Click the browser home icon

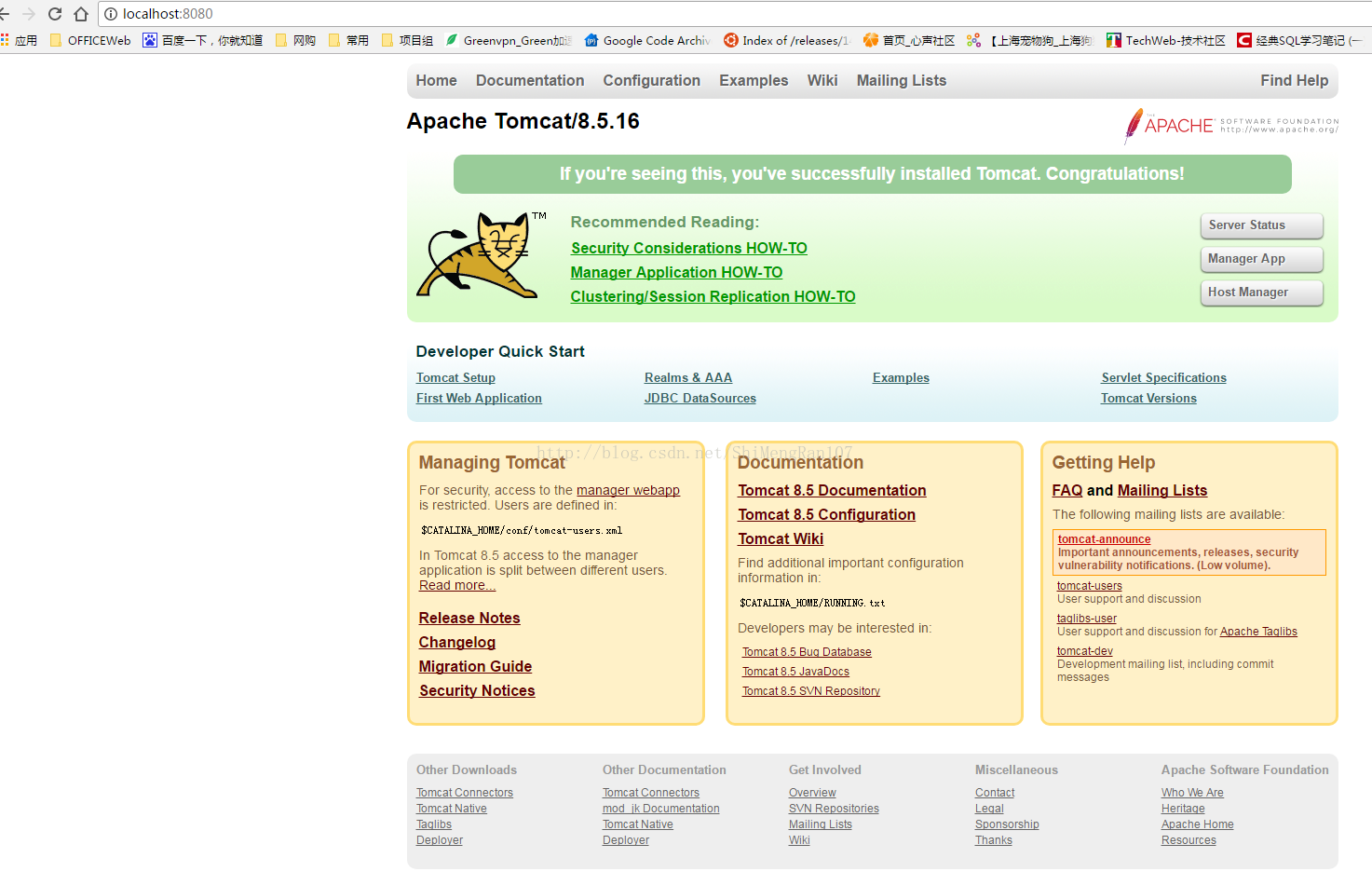[81, 14]
